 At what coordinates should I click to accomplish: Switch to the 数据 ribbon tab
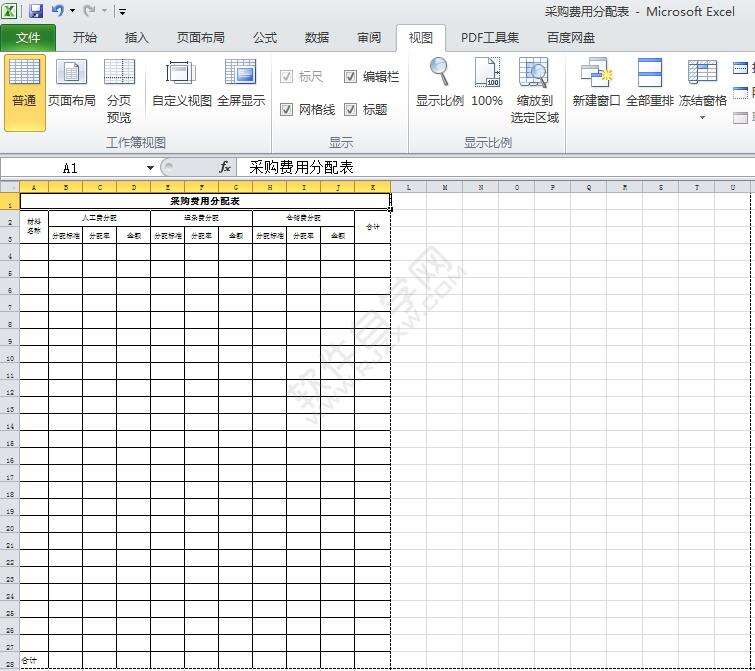317,38
